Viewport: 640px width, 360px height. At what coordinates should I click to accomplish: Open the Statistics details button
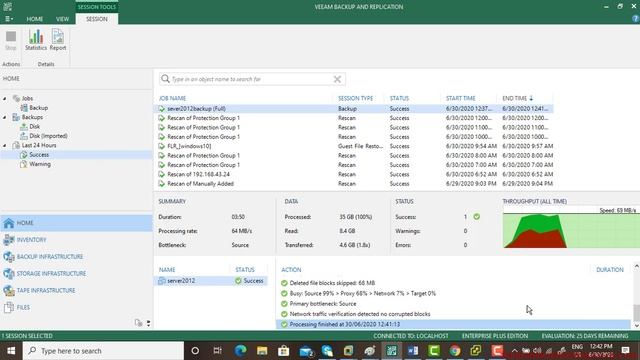click(36, 40)
